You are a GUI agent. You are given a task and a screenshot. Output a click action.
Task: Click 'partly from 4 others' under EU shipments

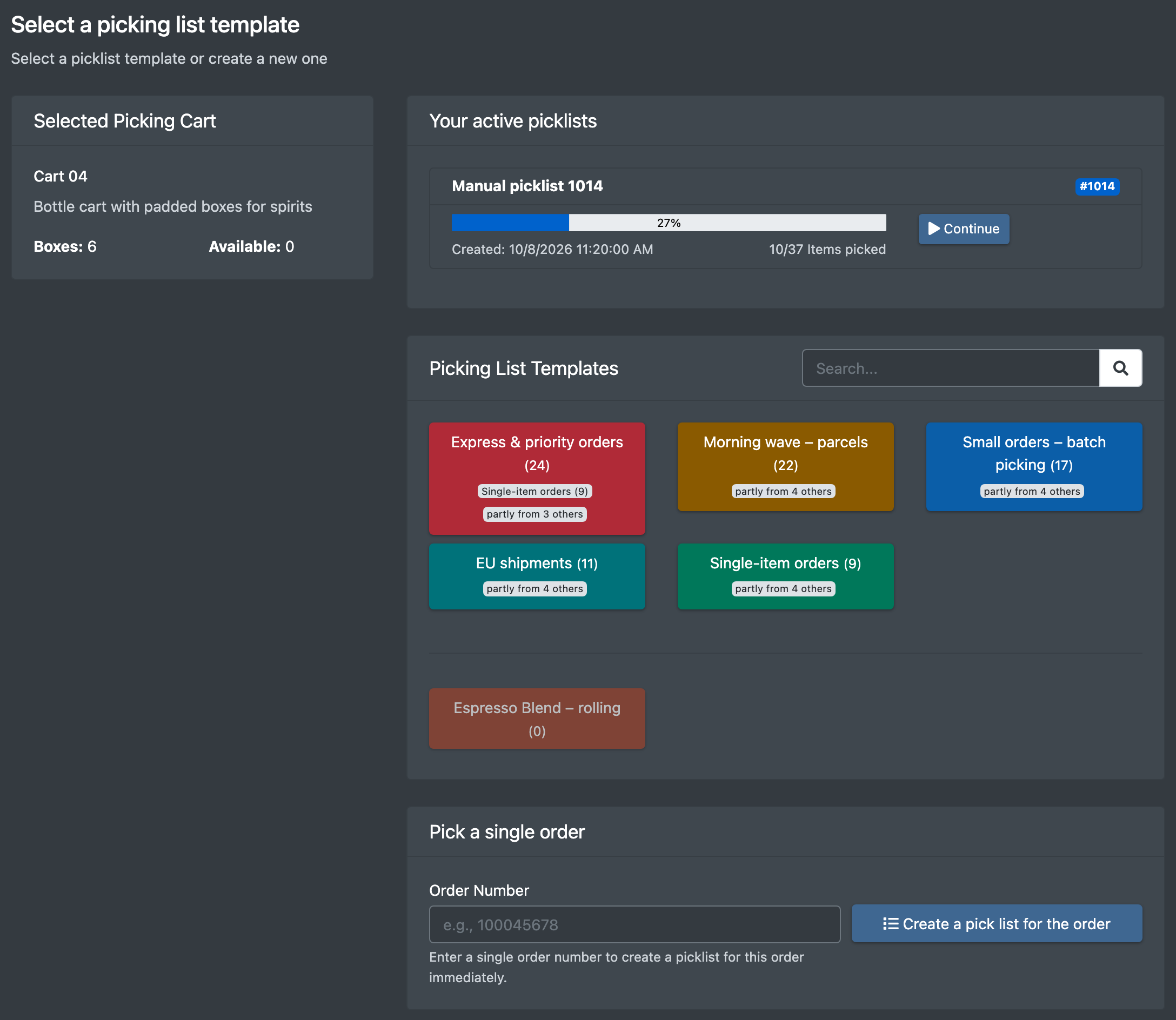(534, 588)
